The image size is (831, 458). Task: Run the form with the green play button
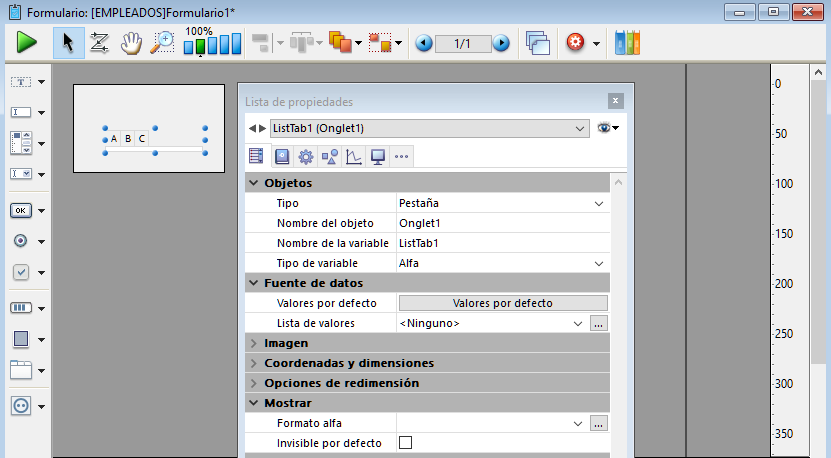click(x=26, y=43)
